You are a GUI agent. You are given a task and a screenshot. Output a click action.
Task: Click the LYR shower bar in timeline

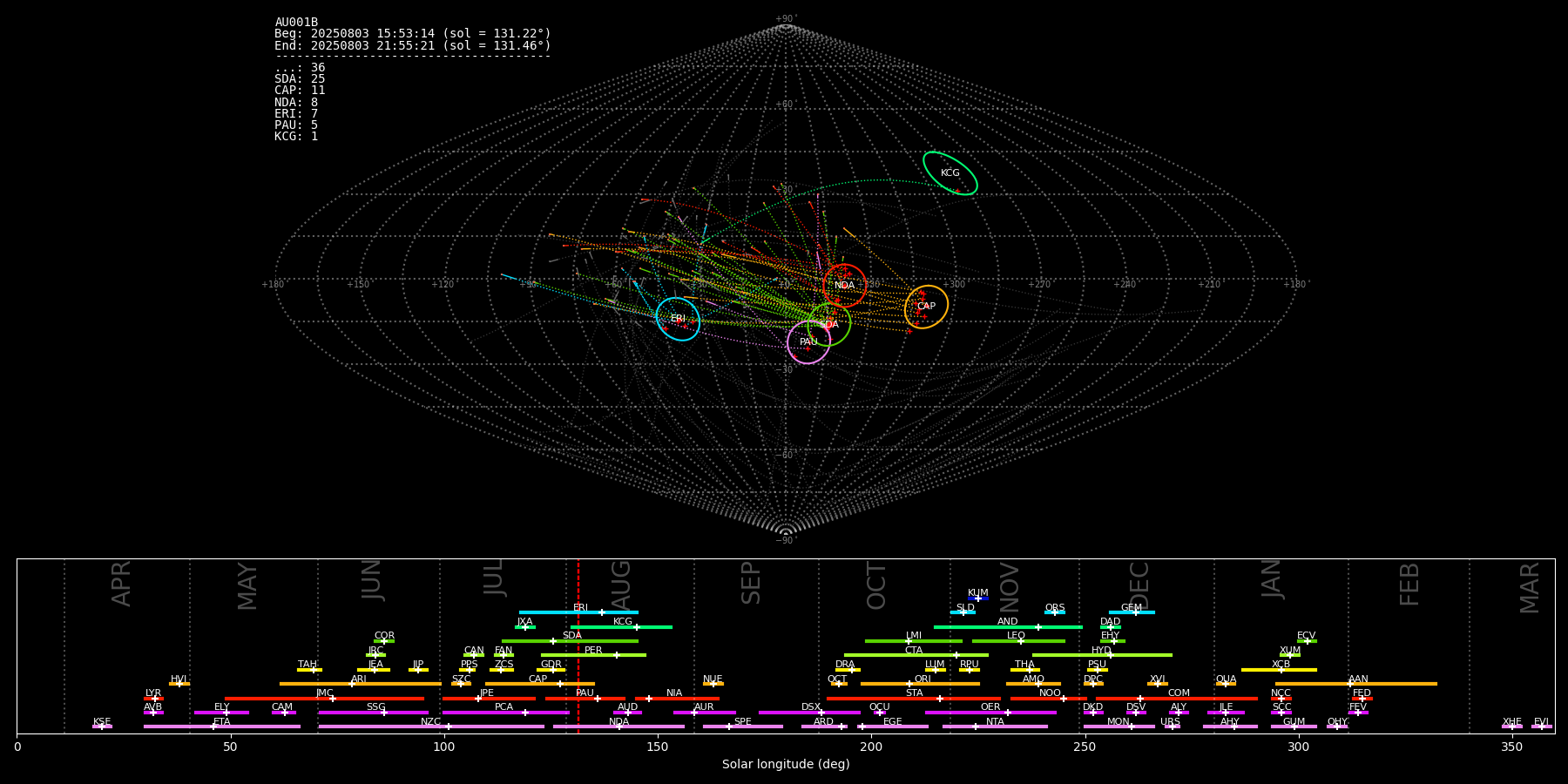(x=153, y=699)
